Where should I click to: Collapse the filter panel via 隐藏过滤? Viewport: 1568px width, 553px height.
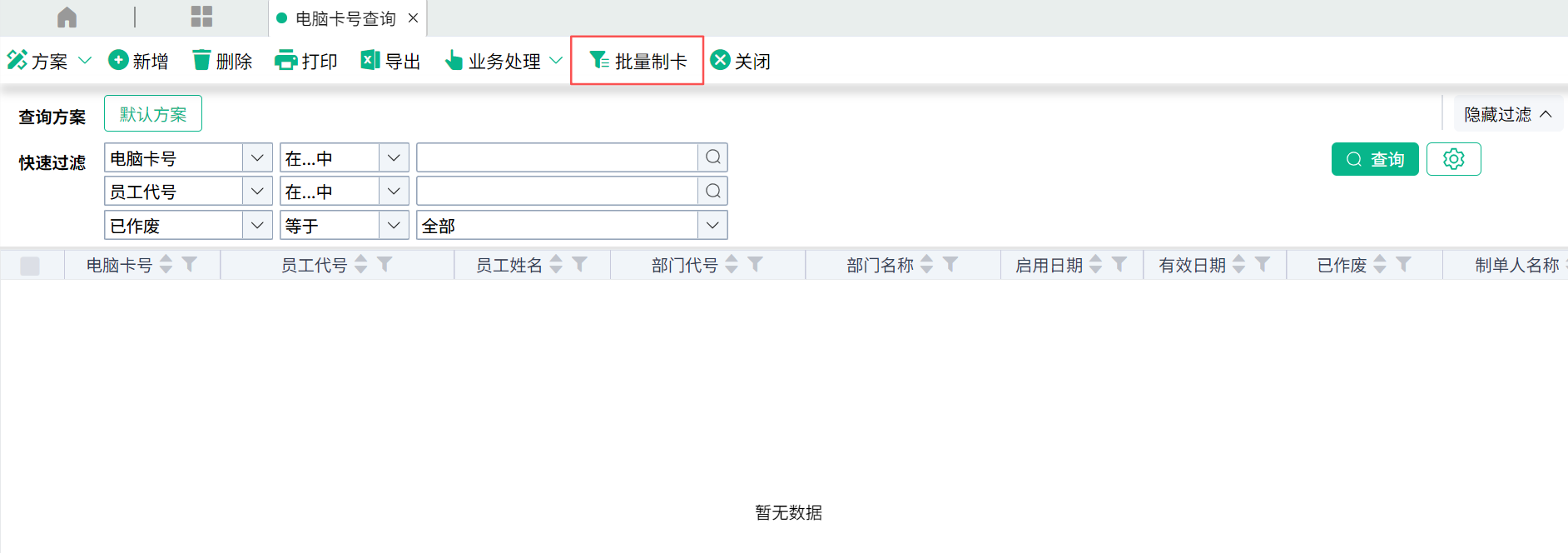click(x=1507, y=114)
